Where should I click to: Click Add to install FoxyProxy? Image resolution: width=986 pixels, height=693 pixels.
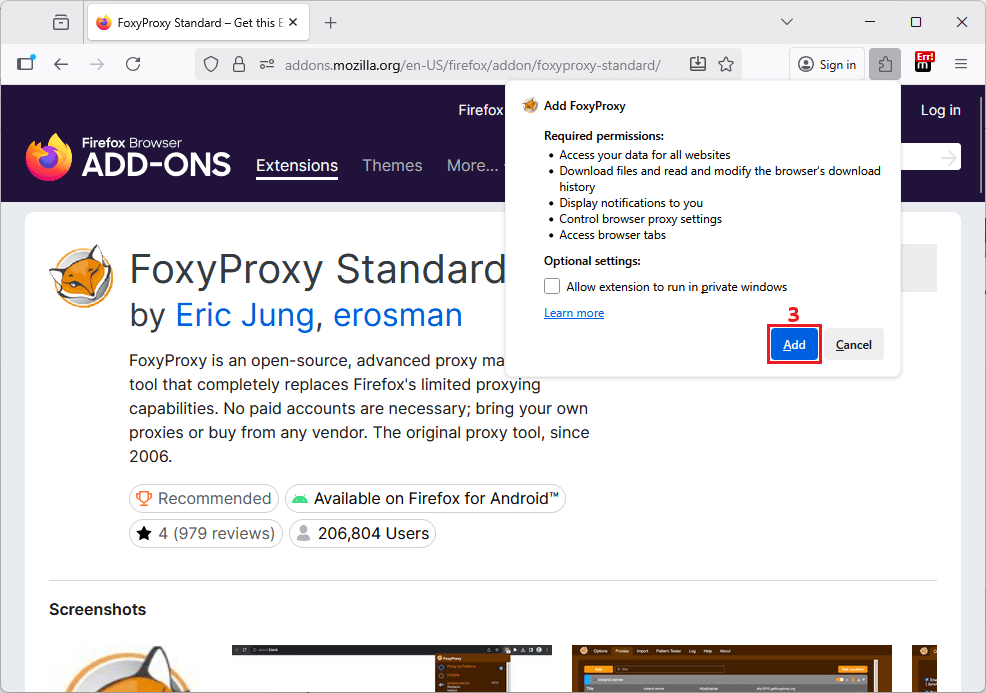(x=794, y=345)
